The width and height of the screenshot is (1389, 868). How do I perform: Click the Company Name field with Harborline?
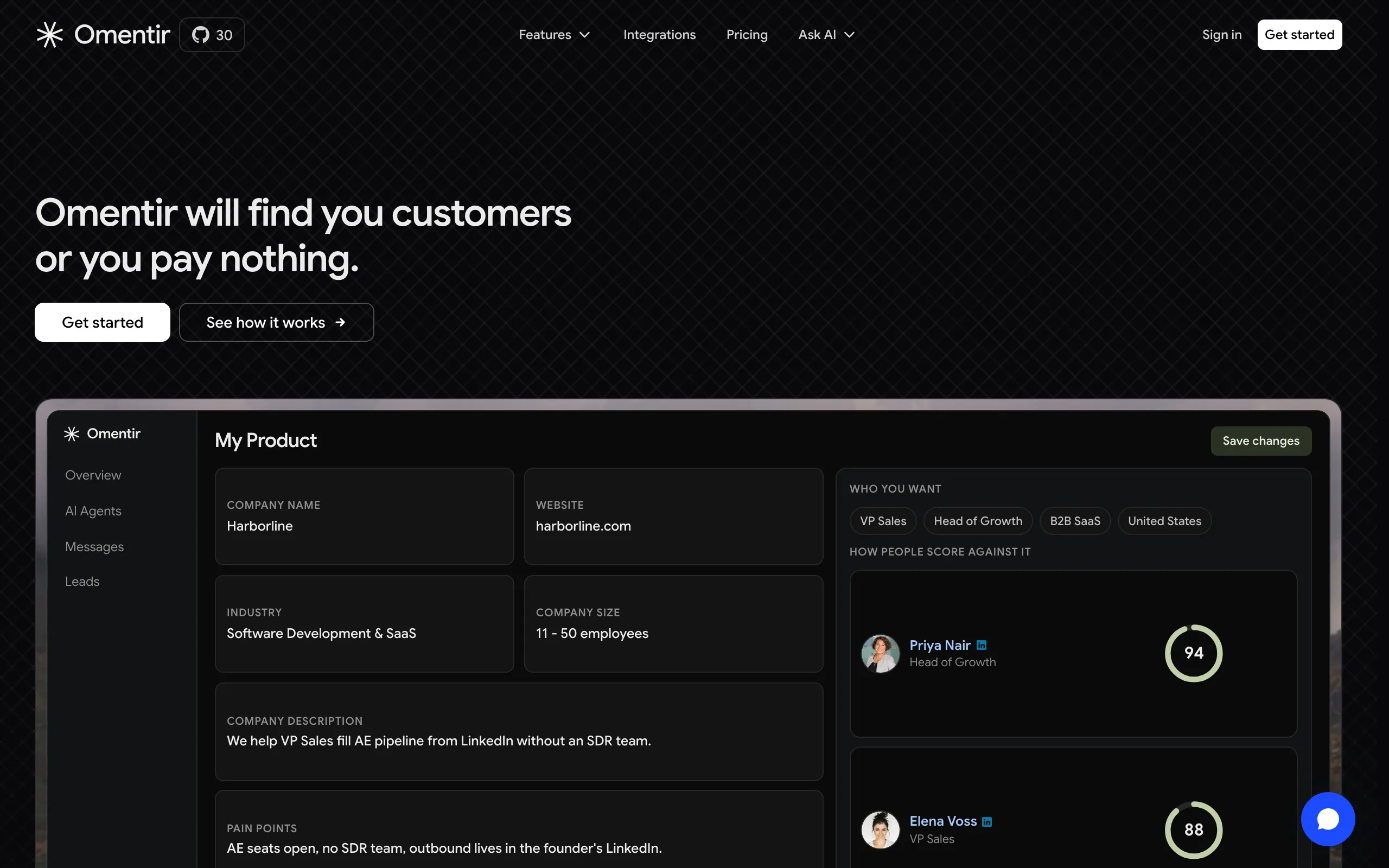click(x=364, y=516)
